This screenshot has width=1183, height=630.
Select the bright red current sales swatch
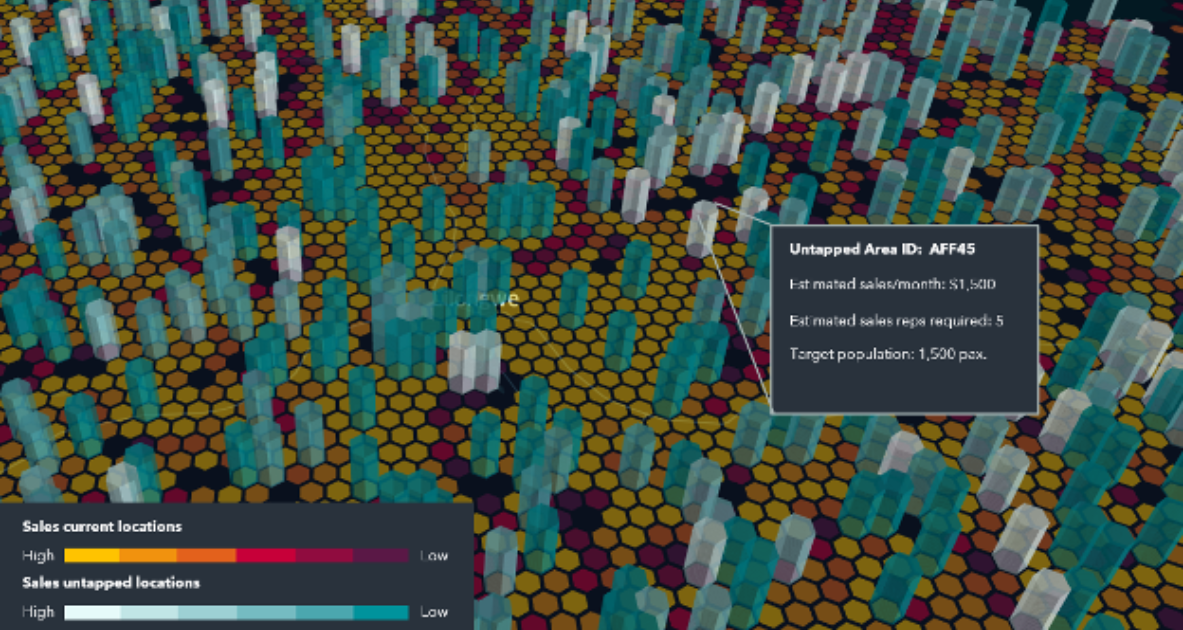click(265, 555)
